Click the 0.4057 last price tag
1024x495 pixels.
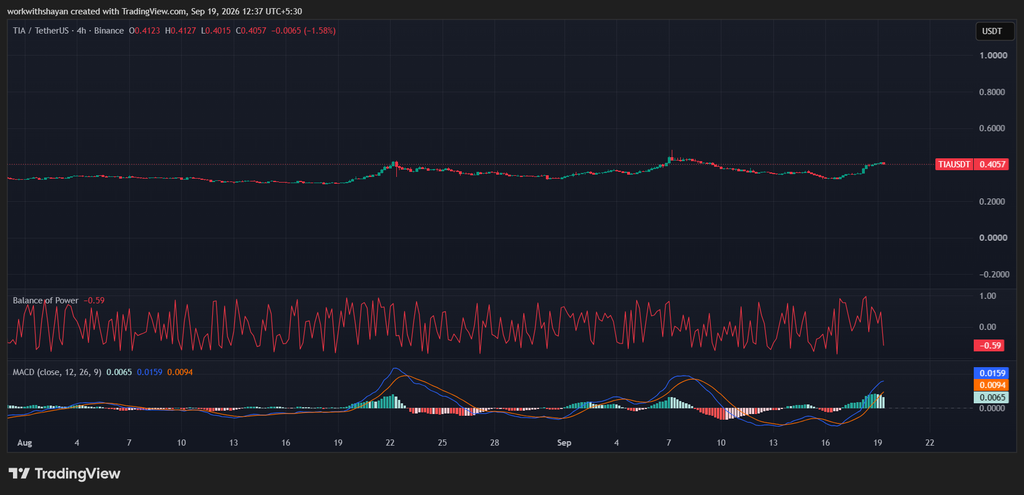[x=991, y=165]
